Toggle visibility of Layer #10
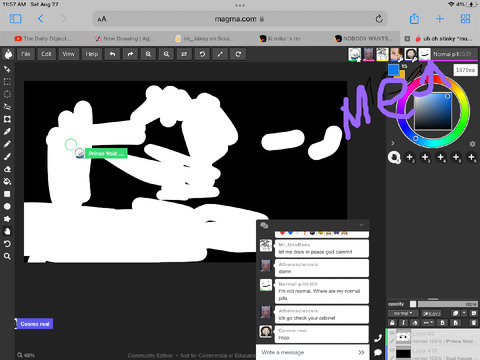The width and height of the screenshot is (480, 360). click(x=392, y=350)
